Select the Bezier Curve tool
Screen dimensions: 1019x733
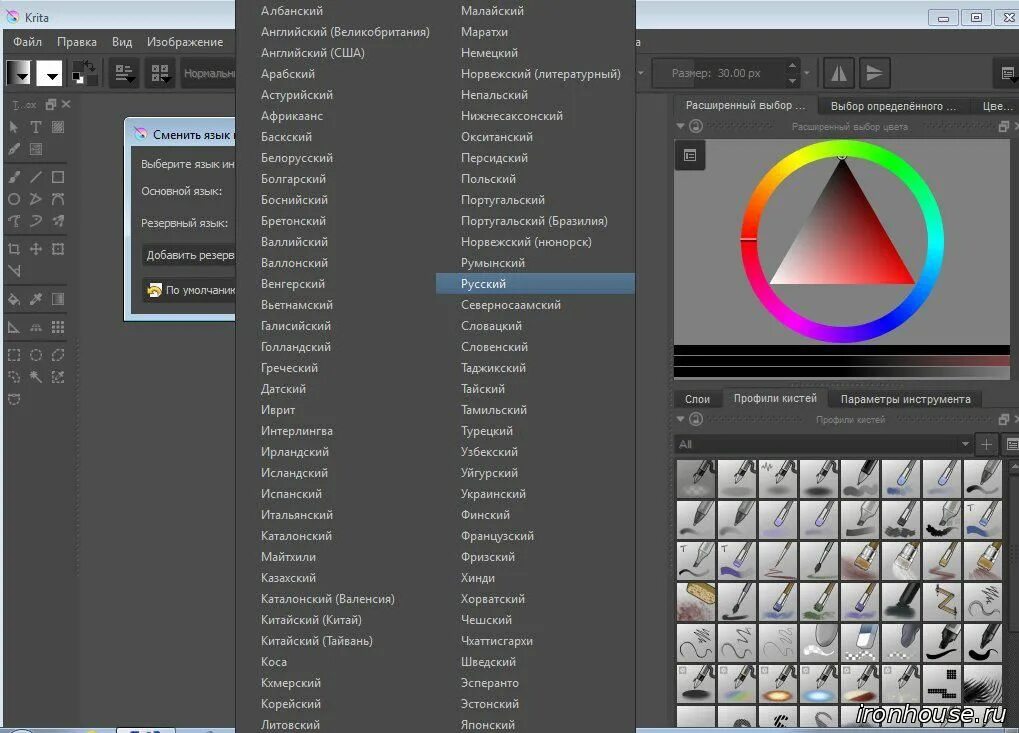(14, 221)
